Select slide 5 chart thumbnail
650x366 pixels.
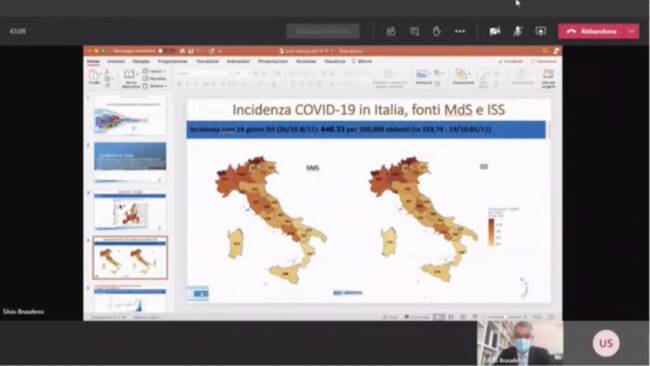point(130,300)
